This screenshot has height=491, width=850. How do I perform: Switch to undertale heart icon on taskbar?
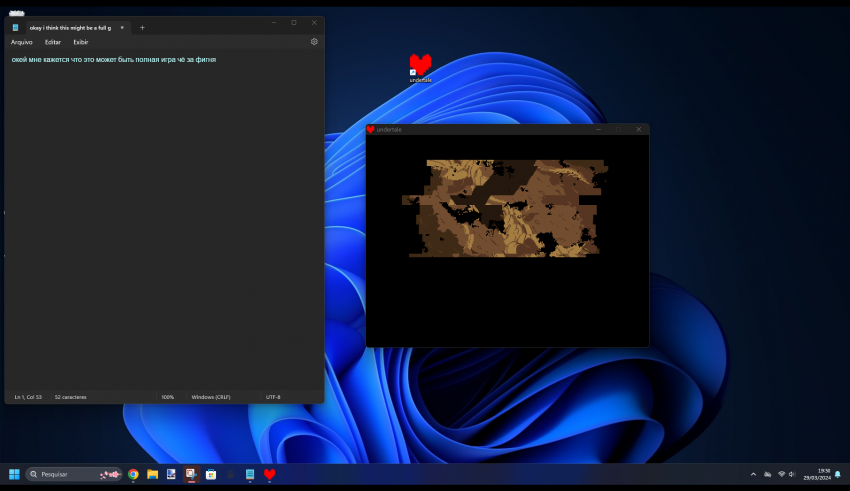click(269, 474)
